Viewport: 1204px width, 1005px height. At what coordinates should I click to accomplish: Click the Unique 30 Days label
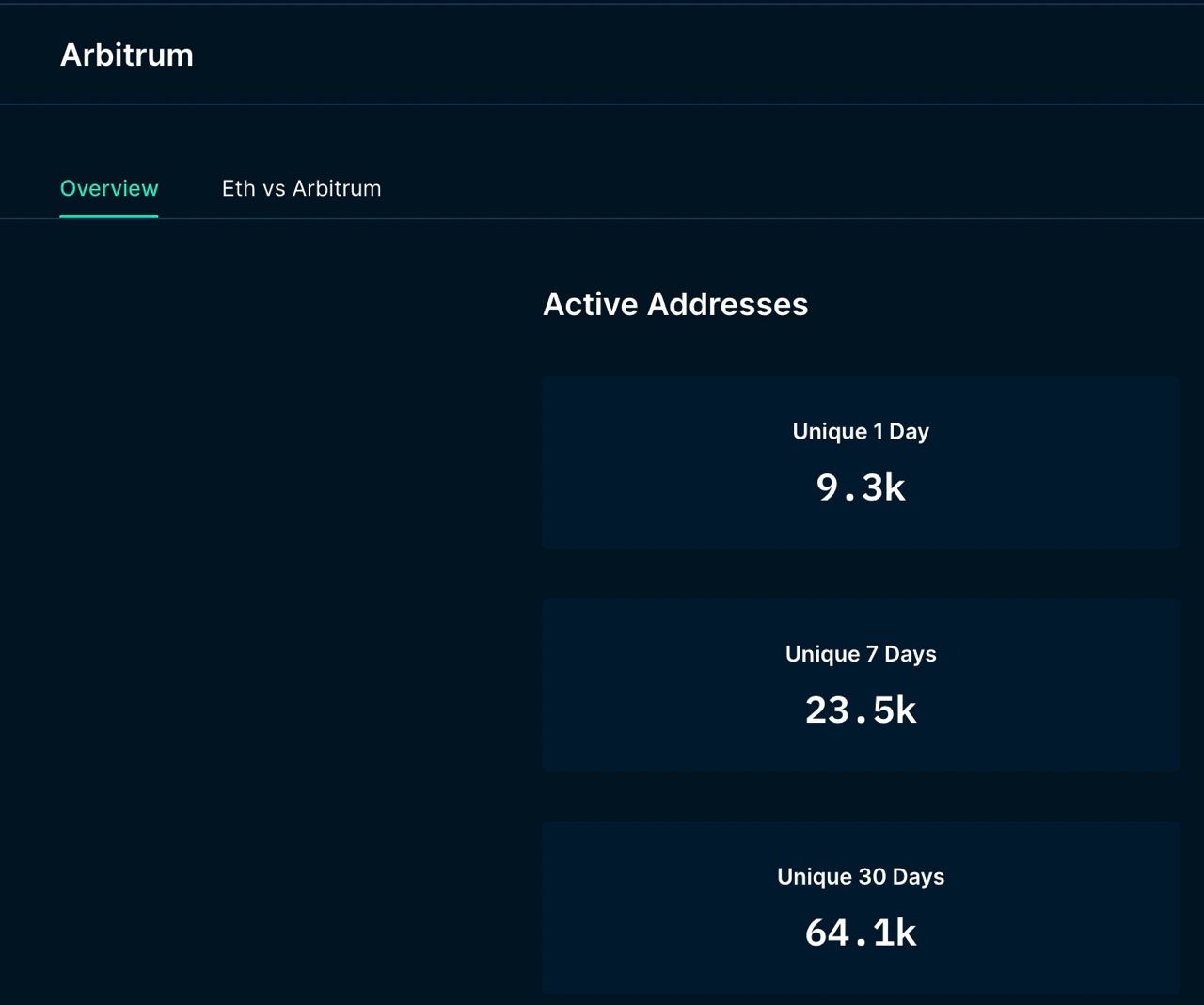(861, 876)
